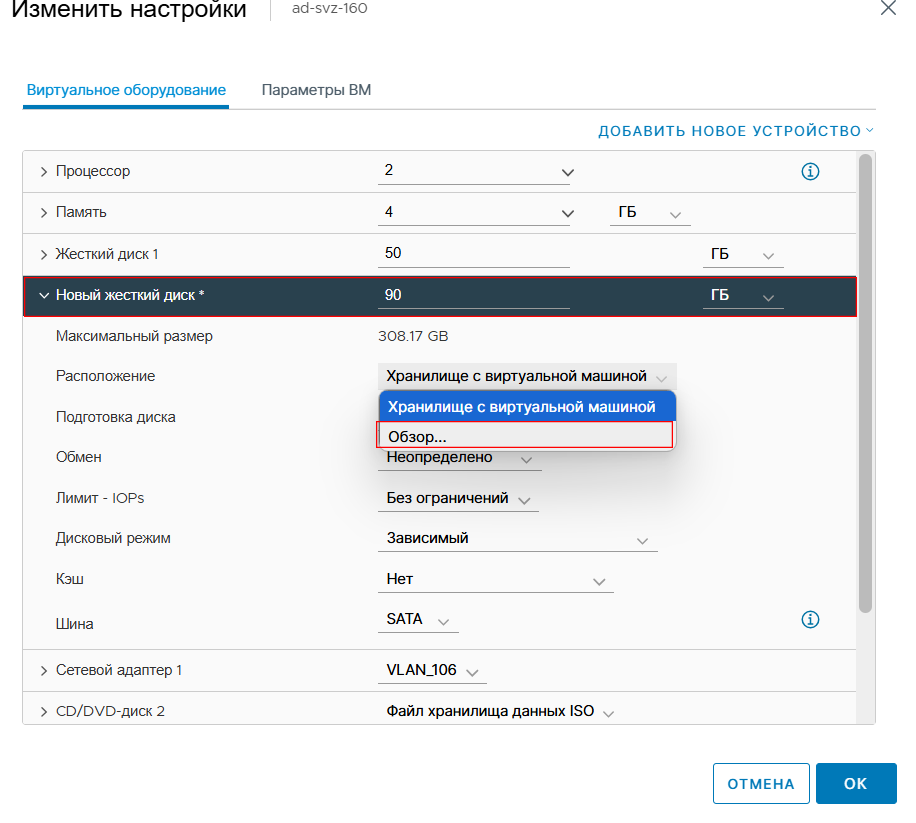This screenshot has height=823, width=916.
Task: Open the Лимит - IOPs dropdown
Action: coord(458,499)
